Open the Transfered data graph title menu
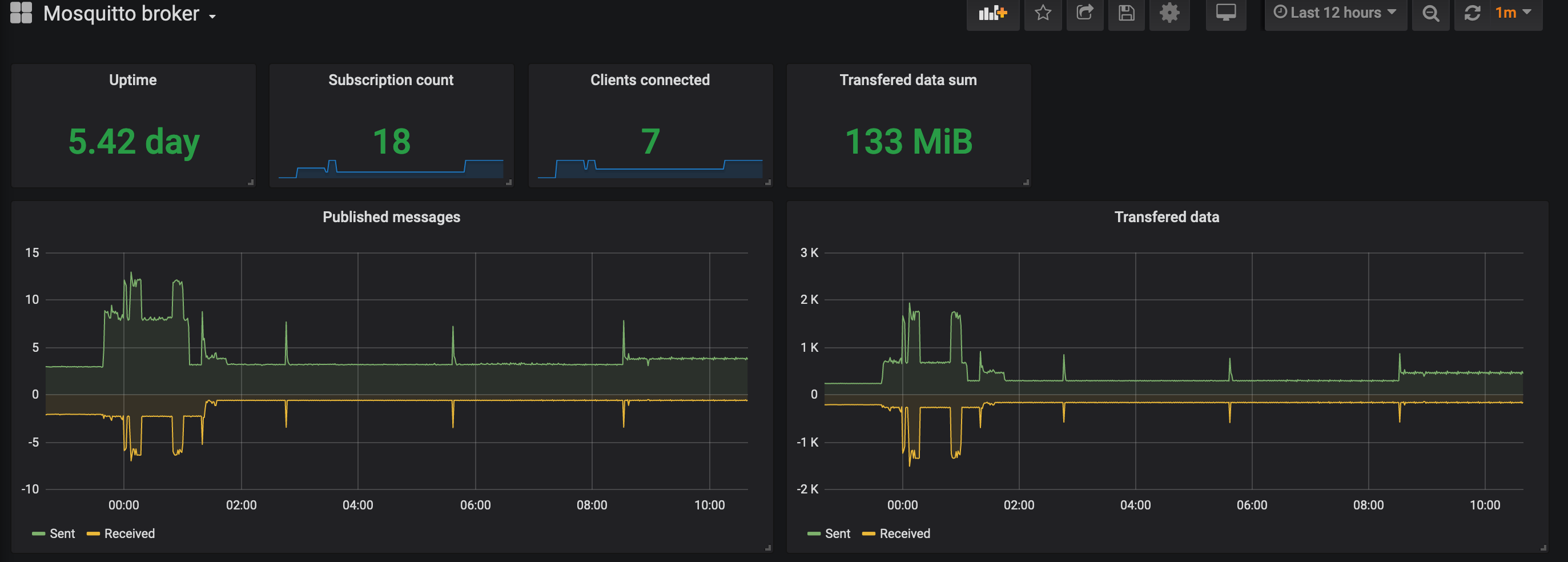Image resolution: width=1568 pixels, height=562 pixels. click(1167, 217)
